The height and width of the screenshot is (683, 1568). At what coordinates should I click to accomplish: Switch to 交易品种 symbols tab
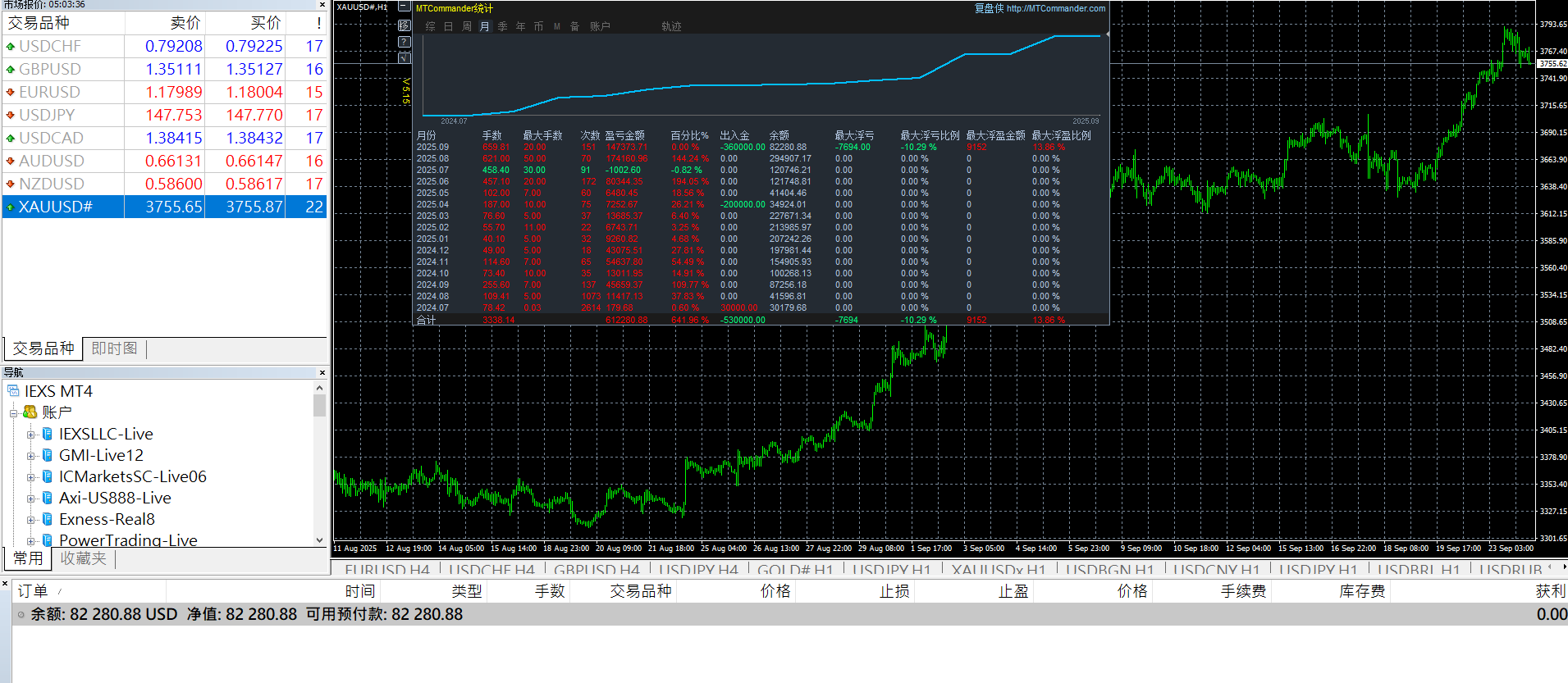click(43, 348)
